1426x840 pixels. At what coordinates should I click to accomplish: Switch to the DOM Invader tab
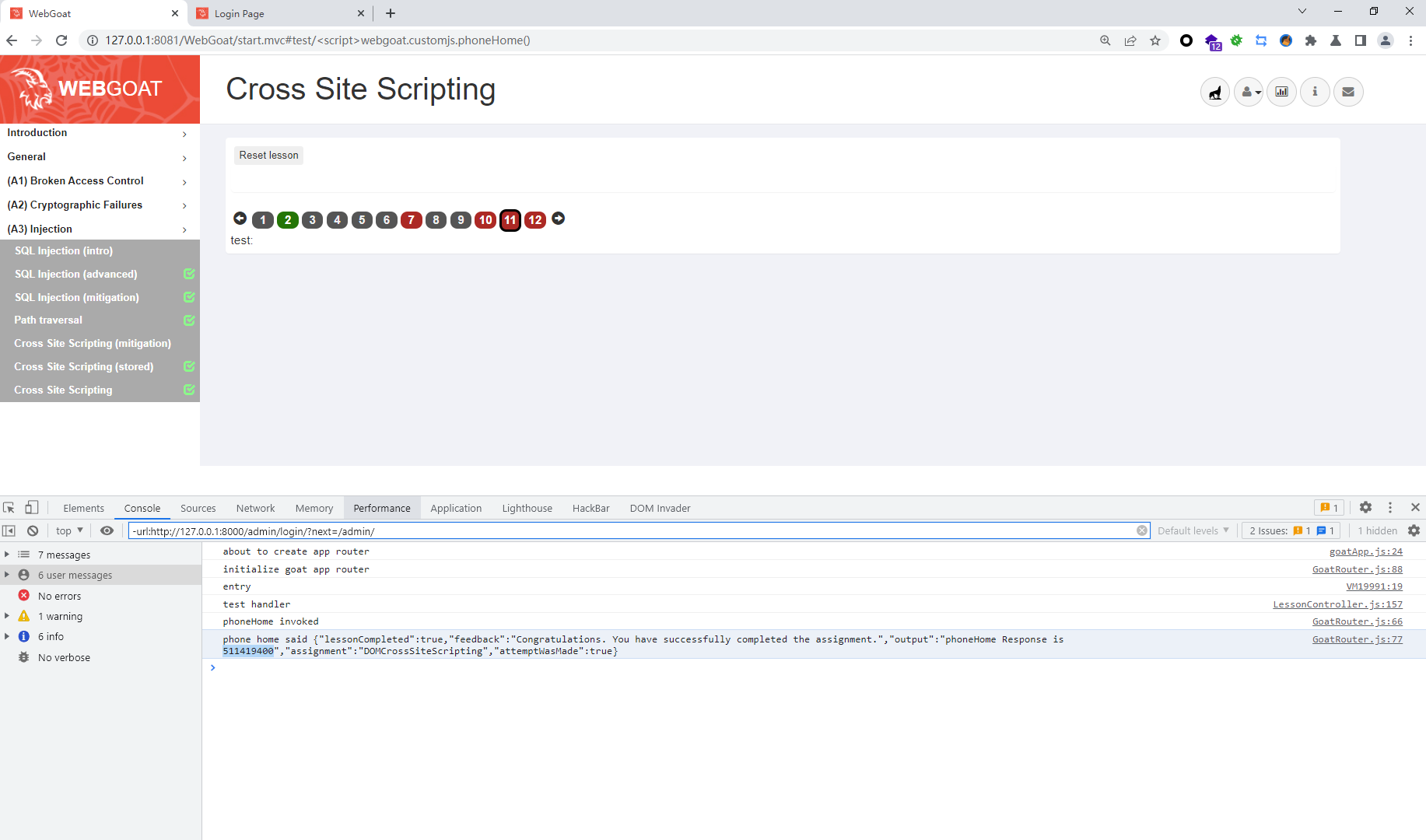pyautogui.click(x=660, y=508)
